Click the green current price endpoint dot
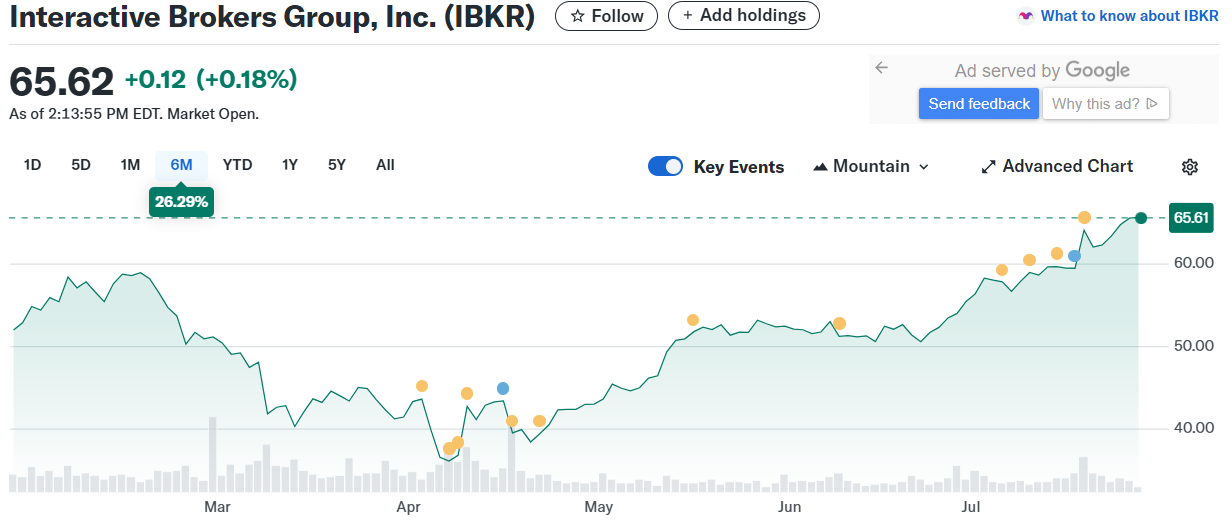Viewport: 1232px width, 522px height. click(x=1141, y=218)
